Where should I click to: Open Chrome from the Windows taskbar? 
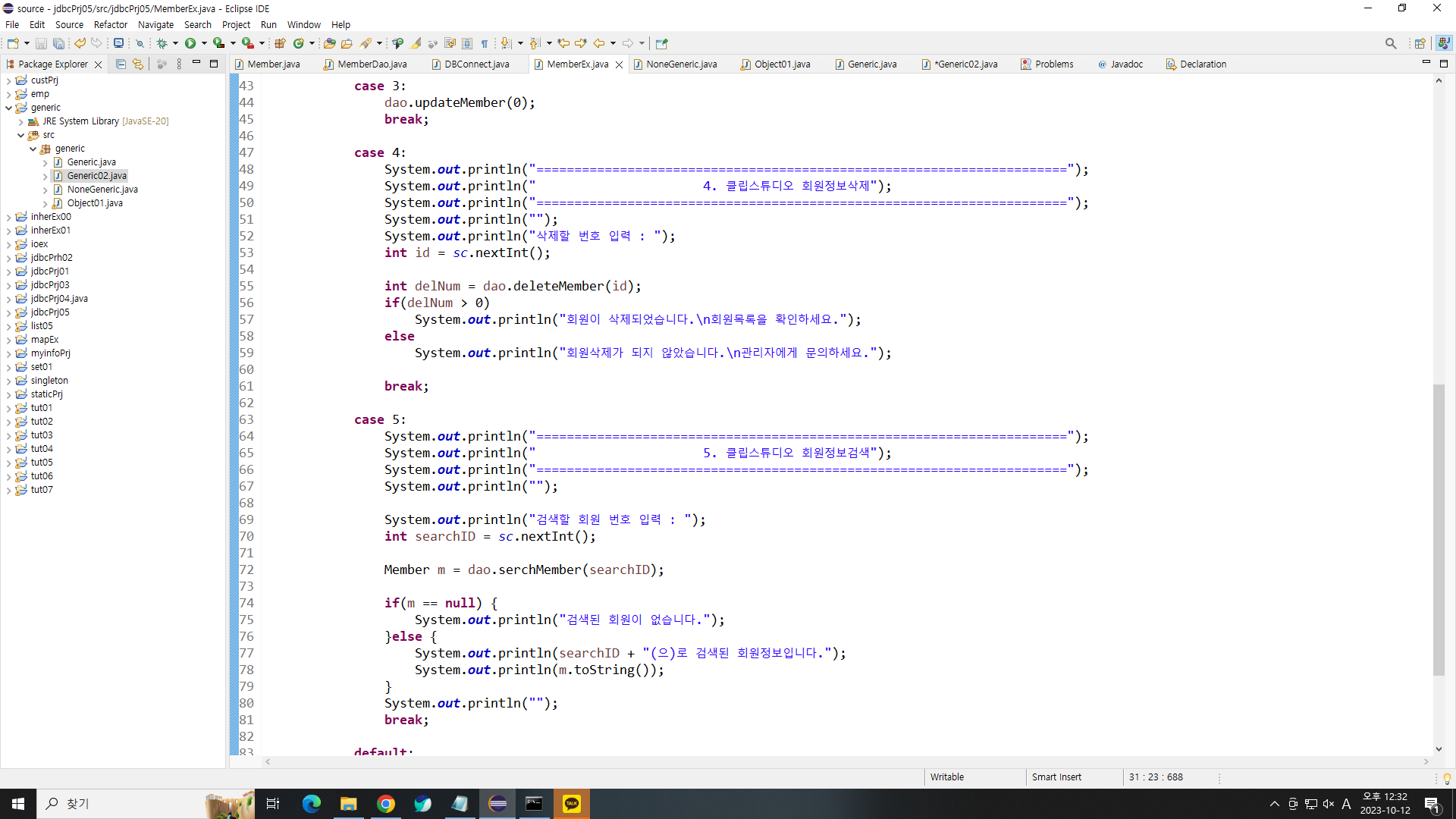pos(386,804)
